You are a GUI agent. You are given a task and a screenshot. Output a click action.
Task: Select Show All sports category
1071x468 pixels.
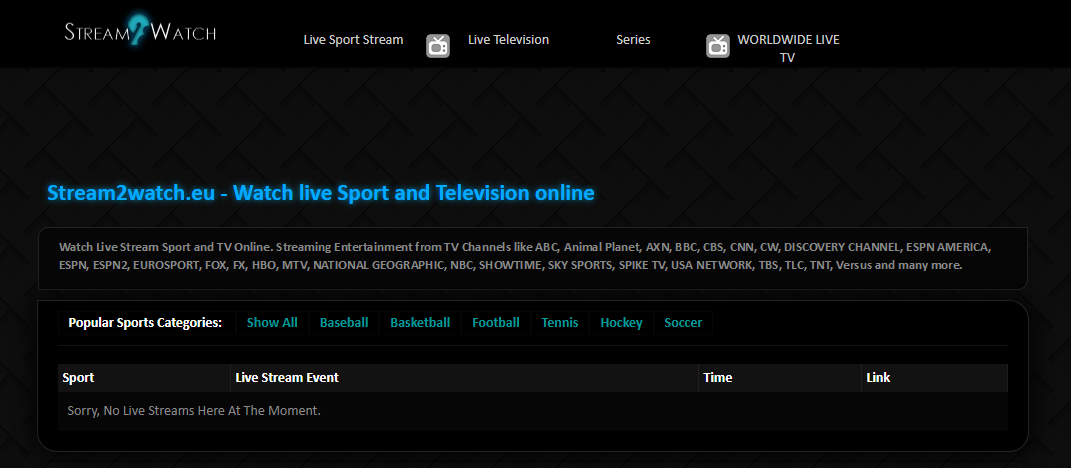tap(272, 323)
